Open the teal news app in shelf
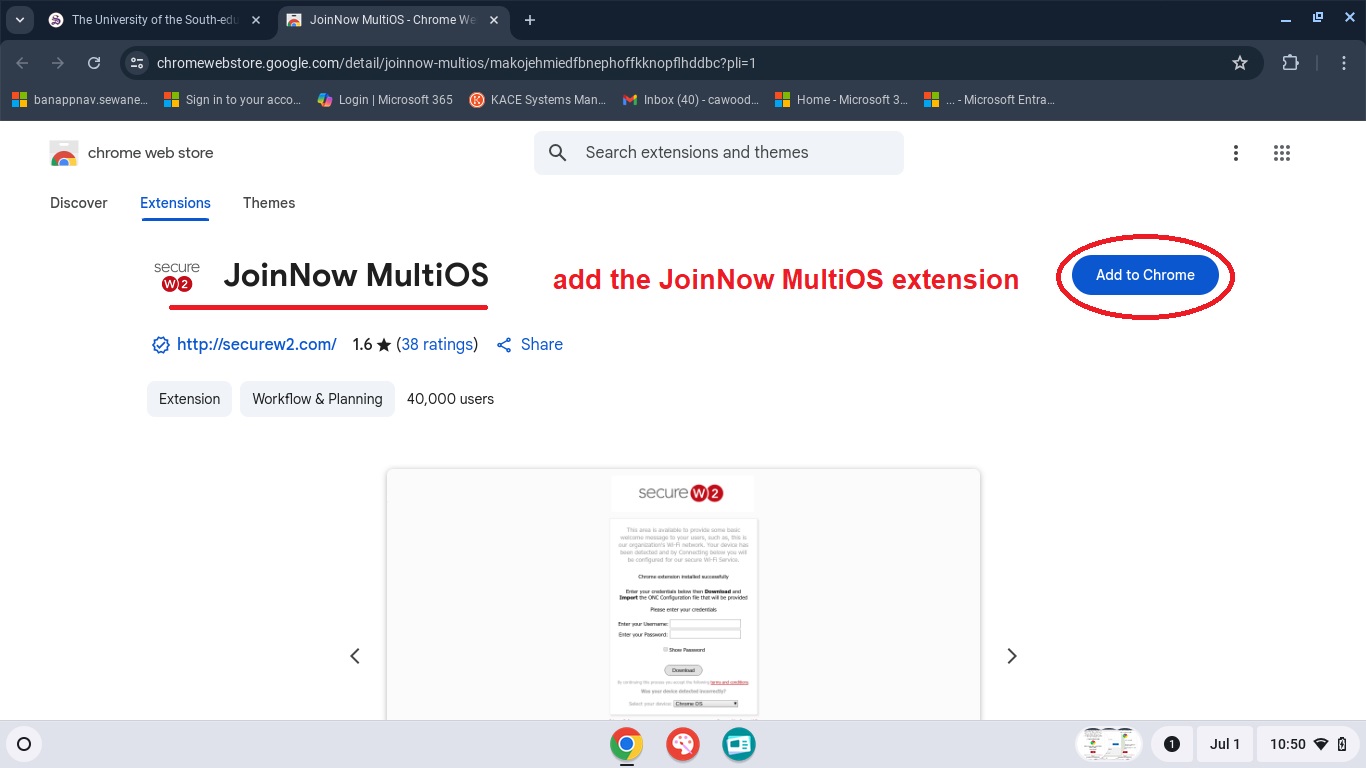The width and height of the screenshot is (1366, 768). click(739, 744)
